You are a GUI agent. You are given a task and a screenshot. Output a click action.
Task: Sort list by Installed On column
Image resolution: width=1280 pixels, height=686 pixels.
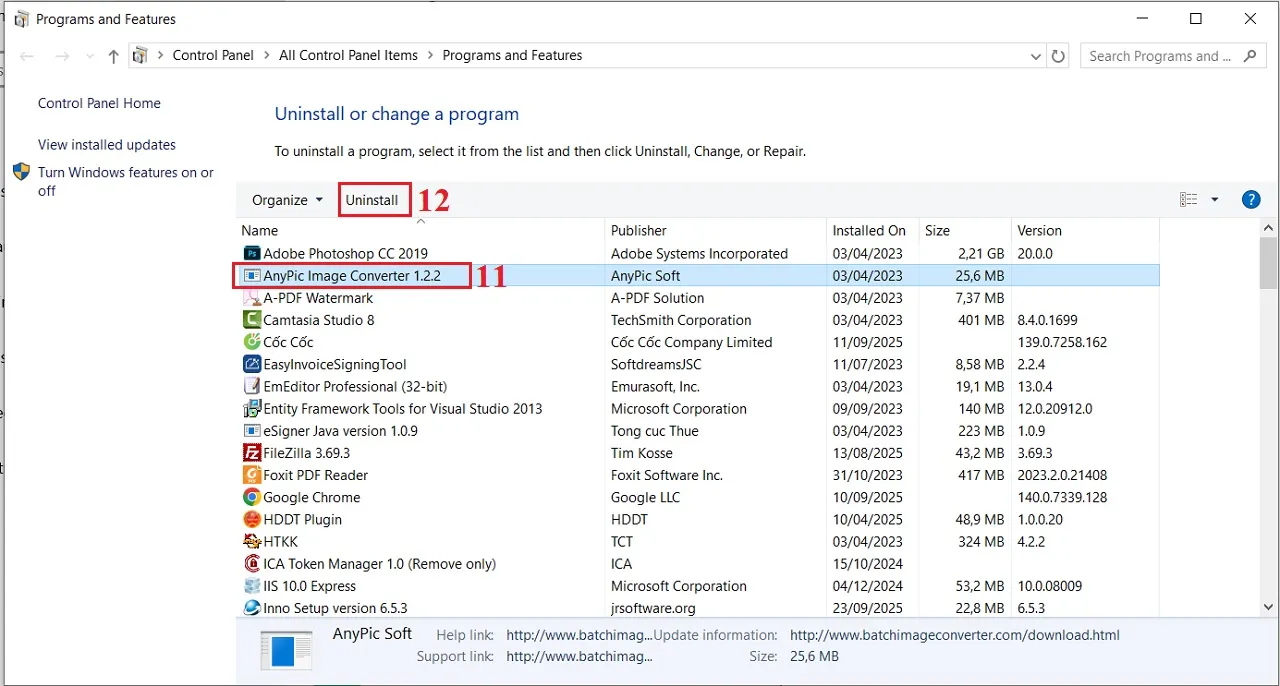[868, 230]
